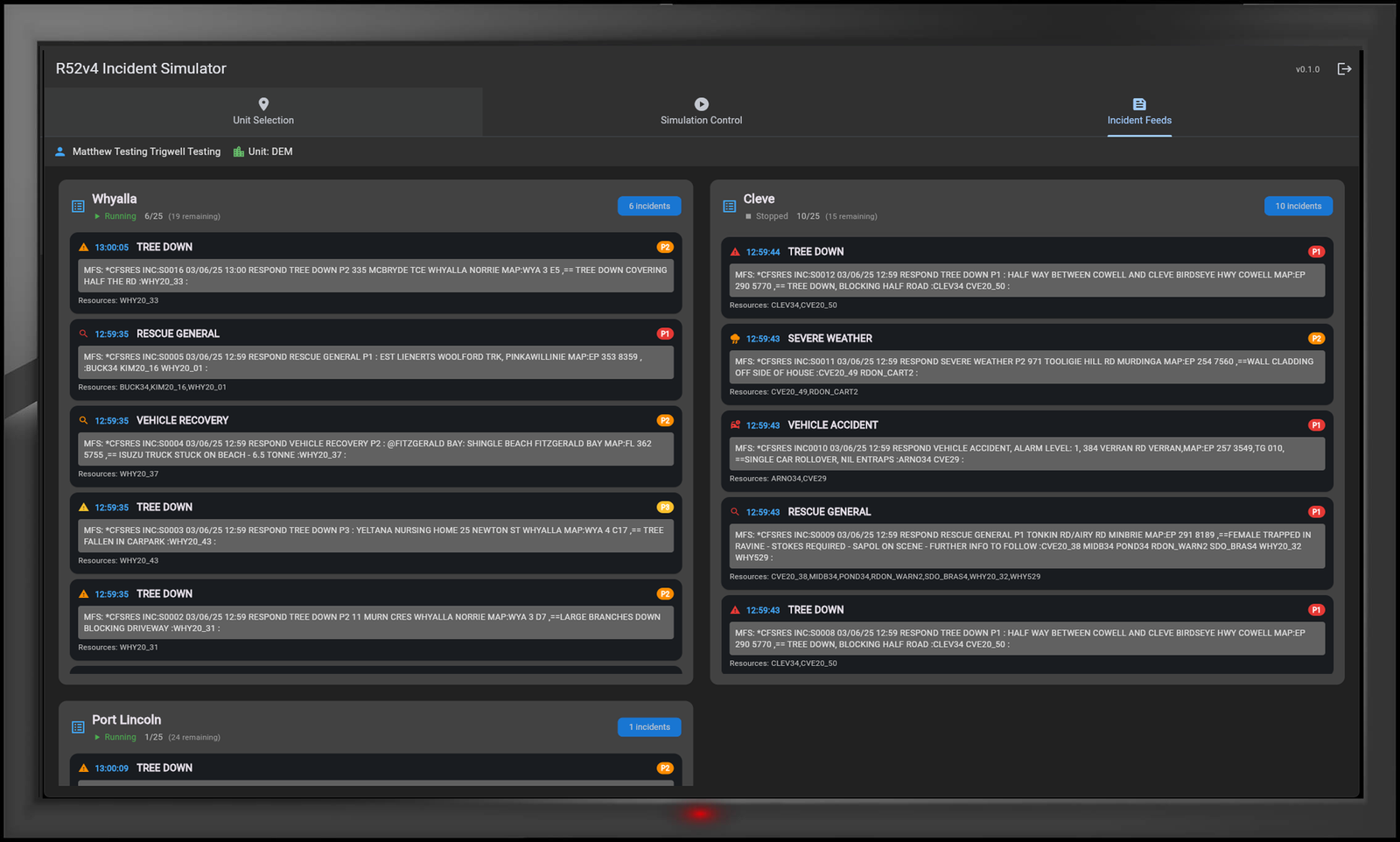This screenshot has height=842, width=1400.
Task: Click the P1 badge on the Vehicle Accident incident
Action: coord(1316,425)
